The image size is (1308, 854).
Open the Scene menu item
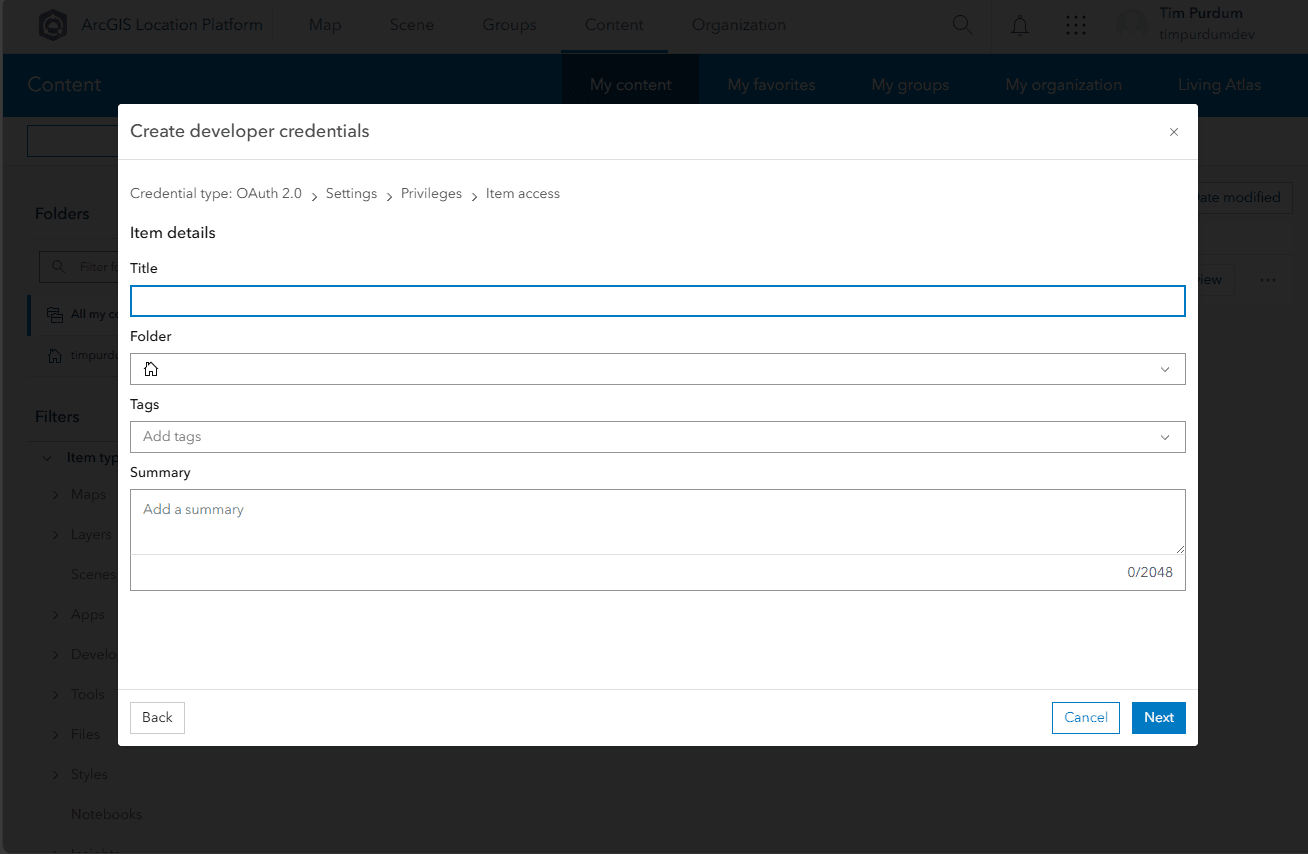[412, 25]
